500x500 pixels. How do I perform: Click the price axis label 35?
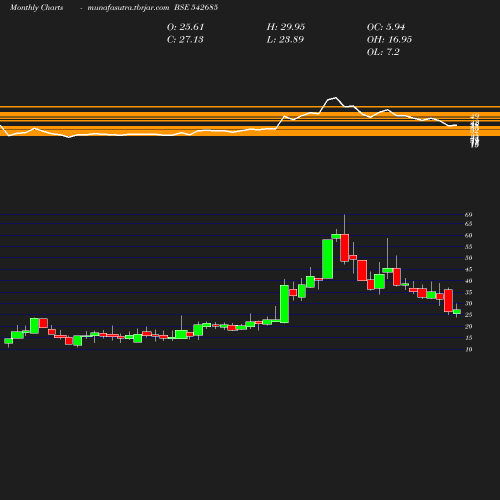tap(469, 292)
